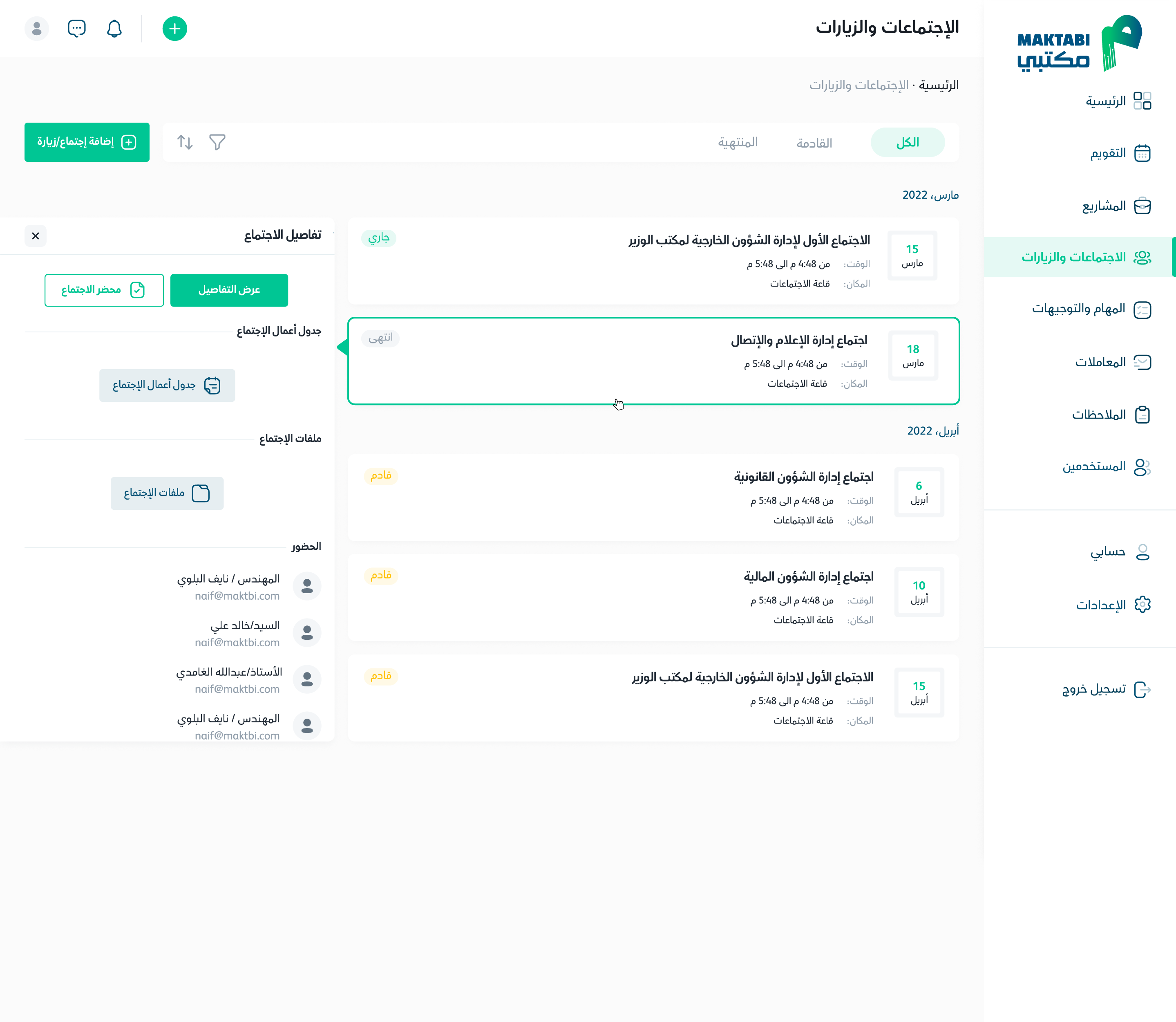Image resolution: width=1176 pixels, height=1022 pixels.
Task: Open التقويم from the sidebar
Action: pyautogui.click(x=1120, y=153)
